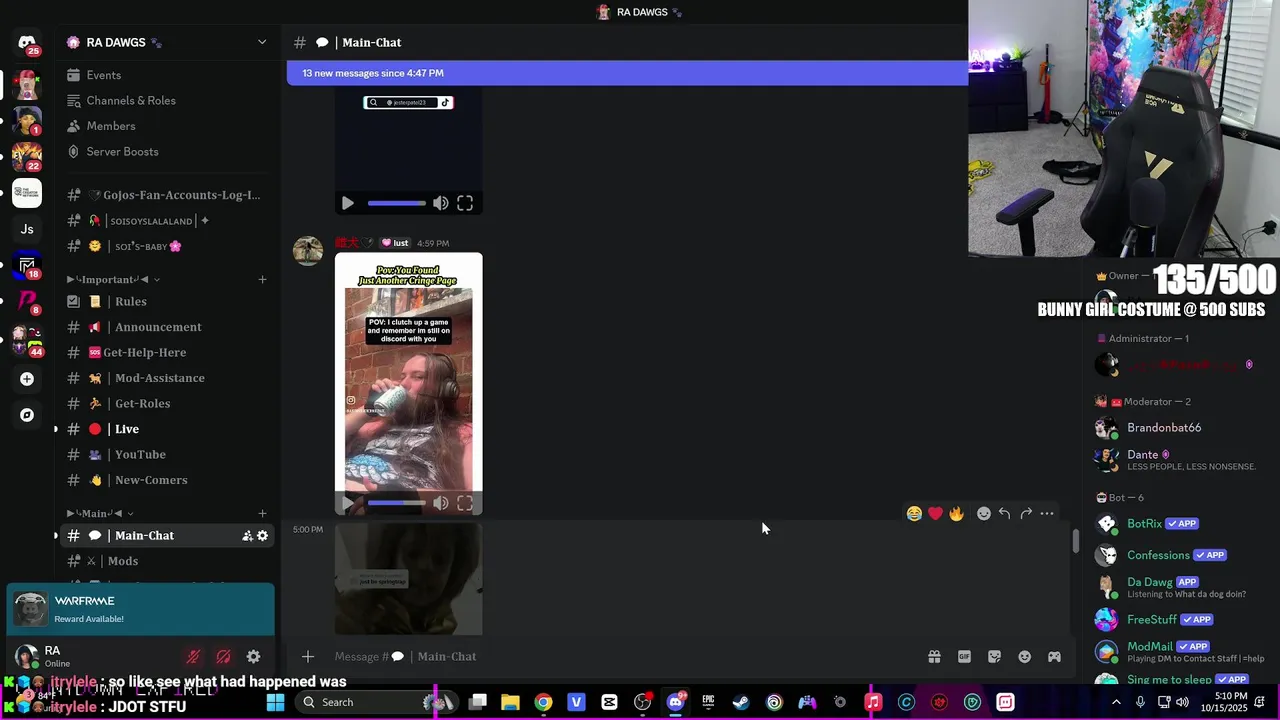Show hidden icons in the system tray
1280x720 pixels.
[1116, 702]
